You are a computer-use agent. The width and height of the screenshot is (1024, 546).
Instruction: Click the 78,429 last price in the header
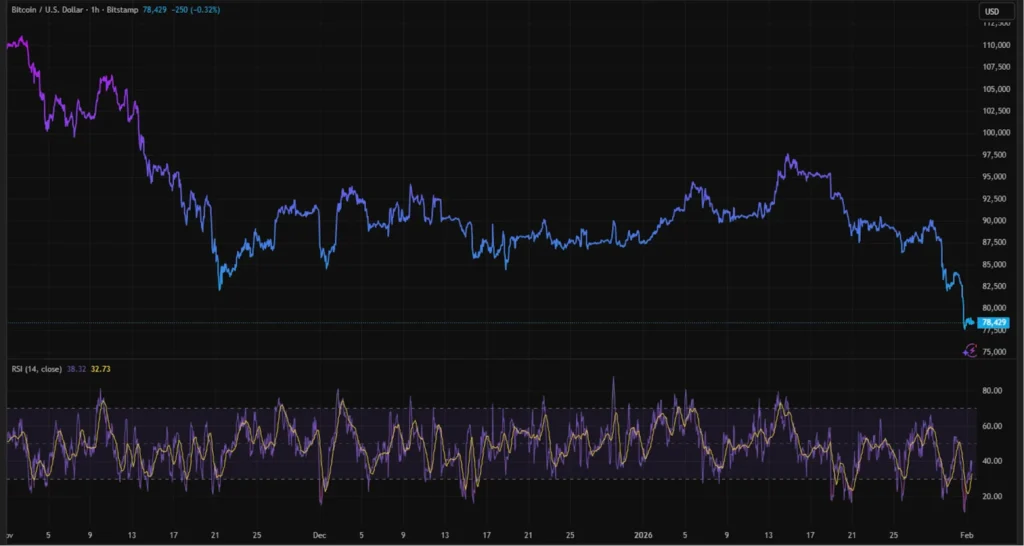click(153, 10)
